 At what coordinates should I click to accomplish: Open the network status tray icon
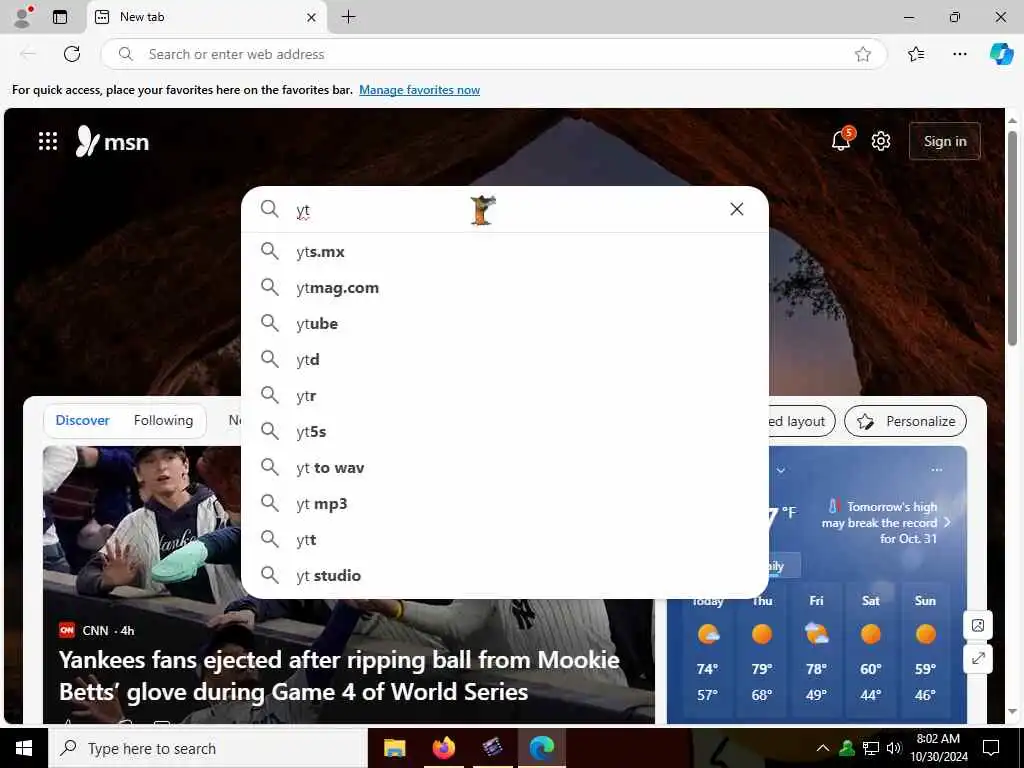coord(871,748)
